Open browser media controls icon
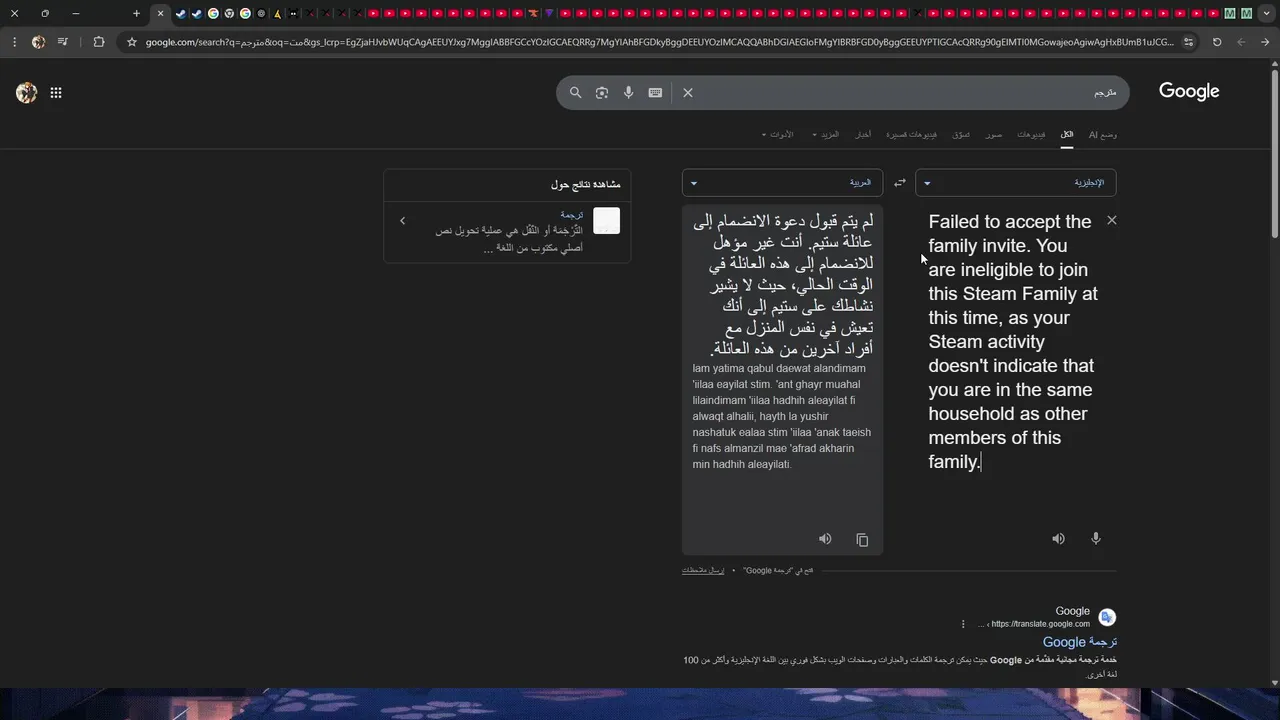 pos(63,42)
